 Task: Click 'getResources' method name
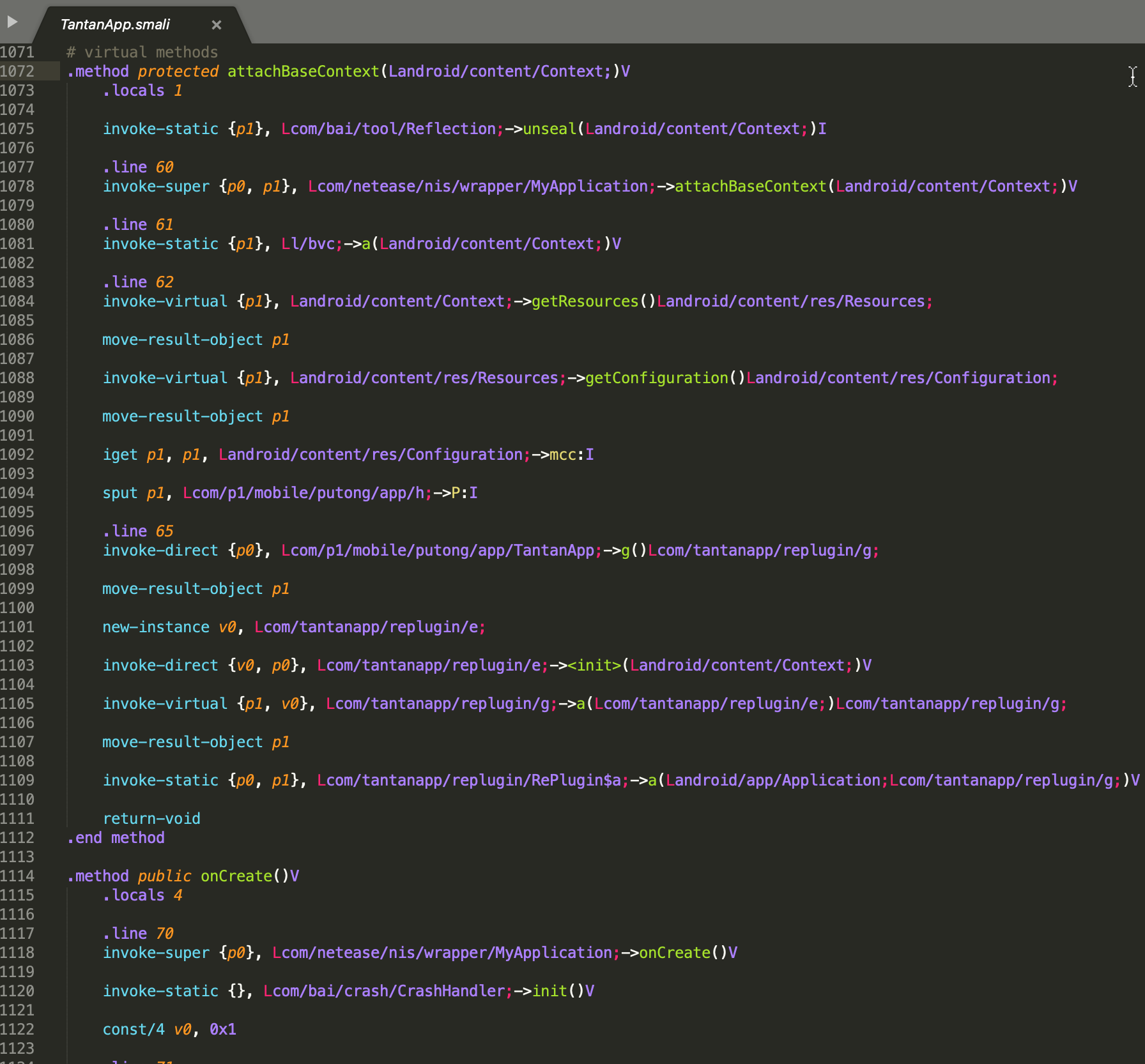coord(585,301)
